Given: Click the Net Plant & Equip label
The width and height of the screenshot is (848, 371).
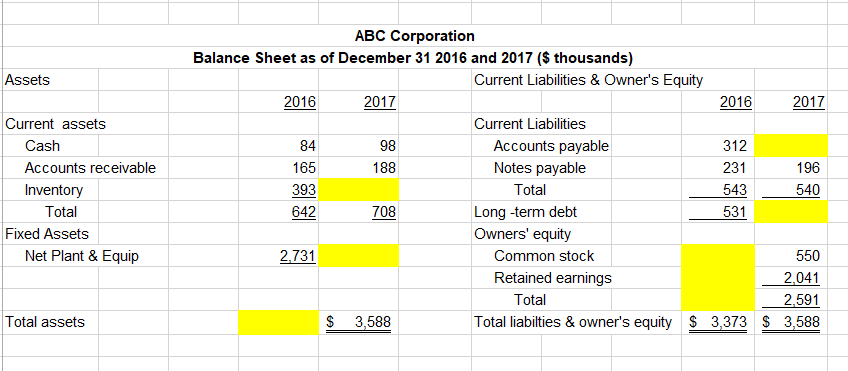Looking at the screenshot, I should (x=82, y=256).
